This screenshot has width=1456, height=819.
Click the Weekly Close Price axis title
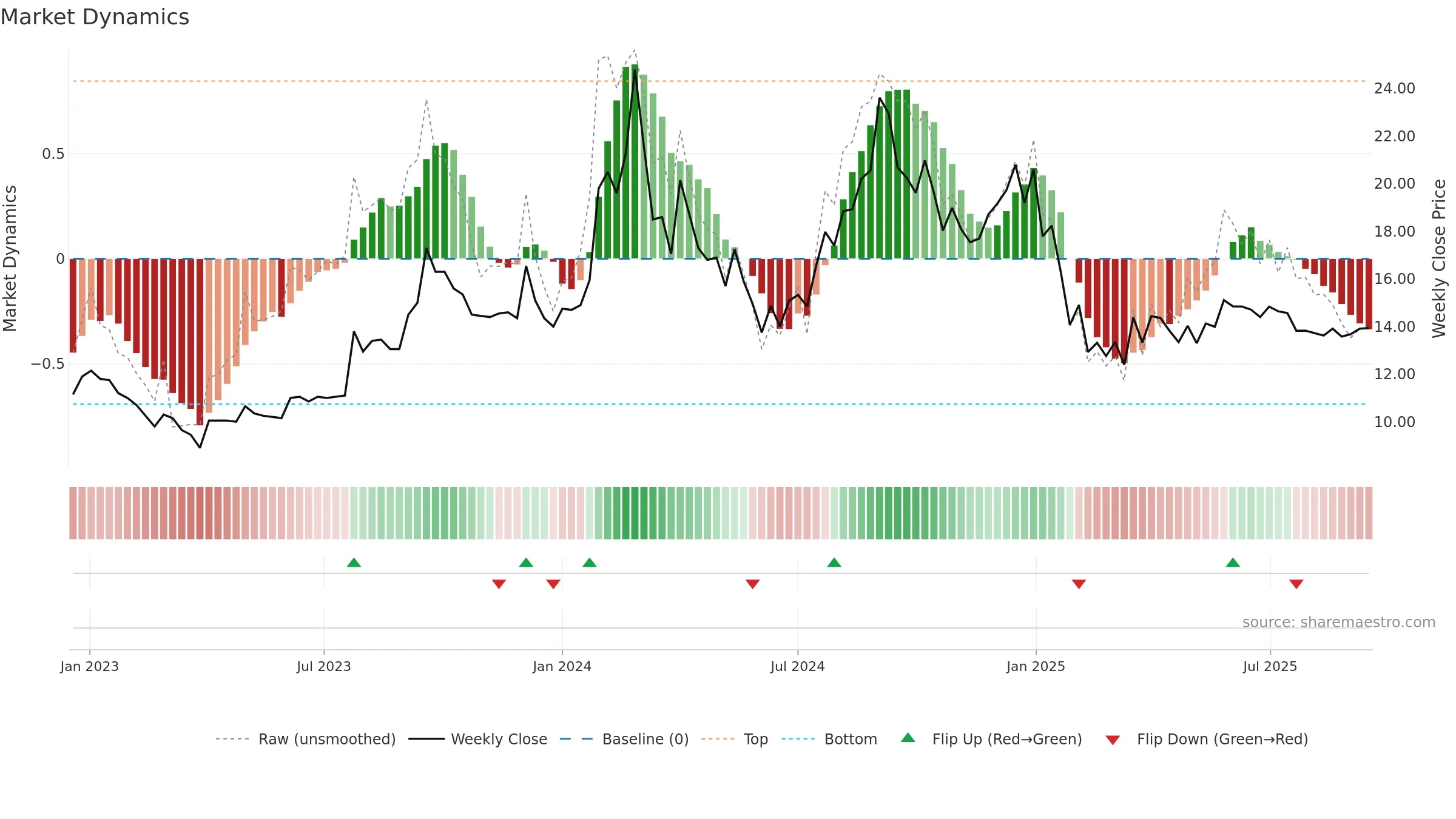coord(1439,258)
